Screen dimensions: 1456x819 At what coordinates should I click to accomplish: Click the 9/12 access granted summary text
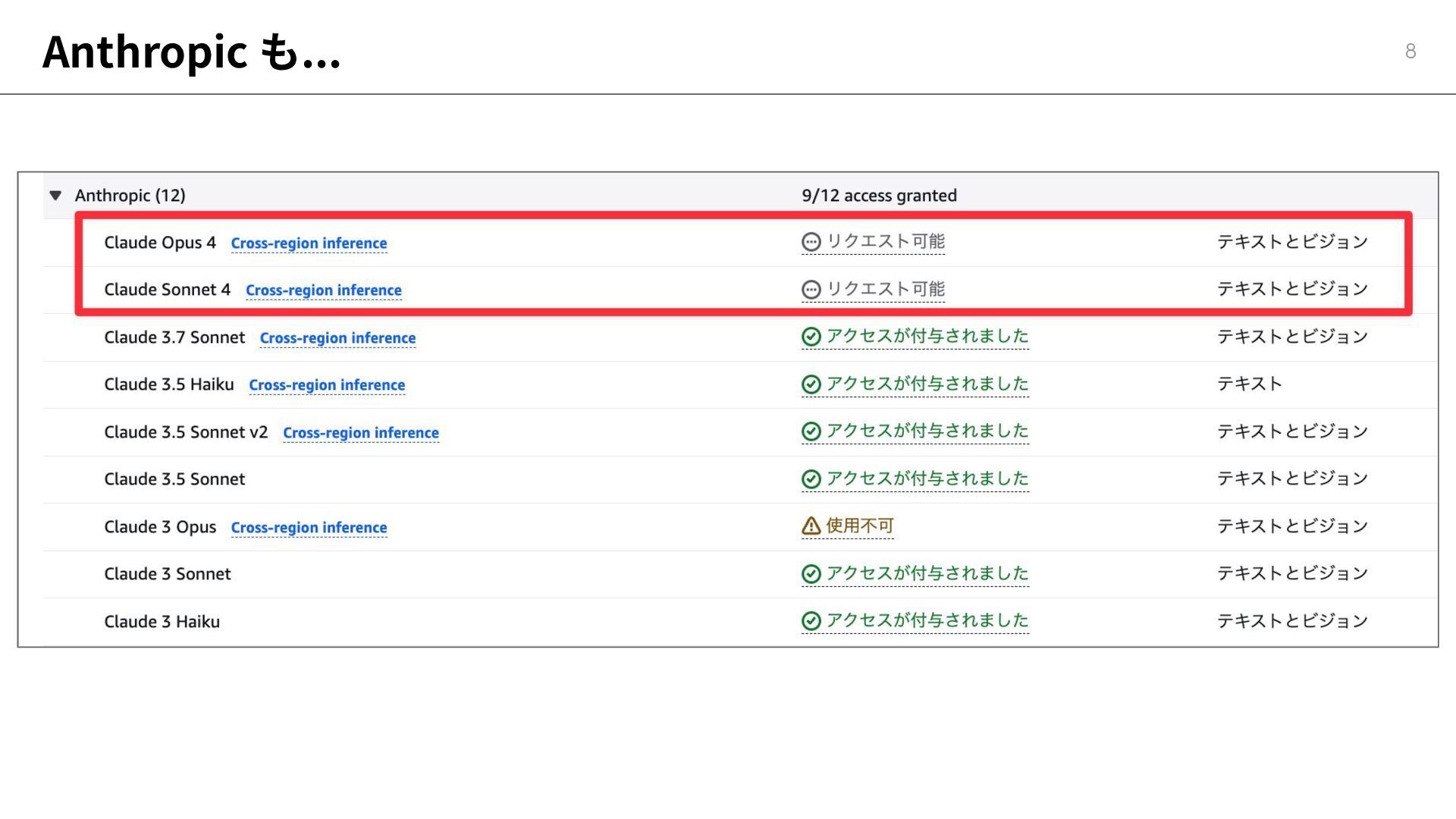pos(879,196)
